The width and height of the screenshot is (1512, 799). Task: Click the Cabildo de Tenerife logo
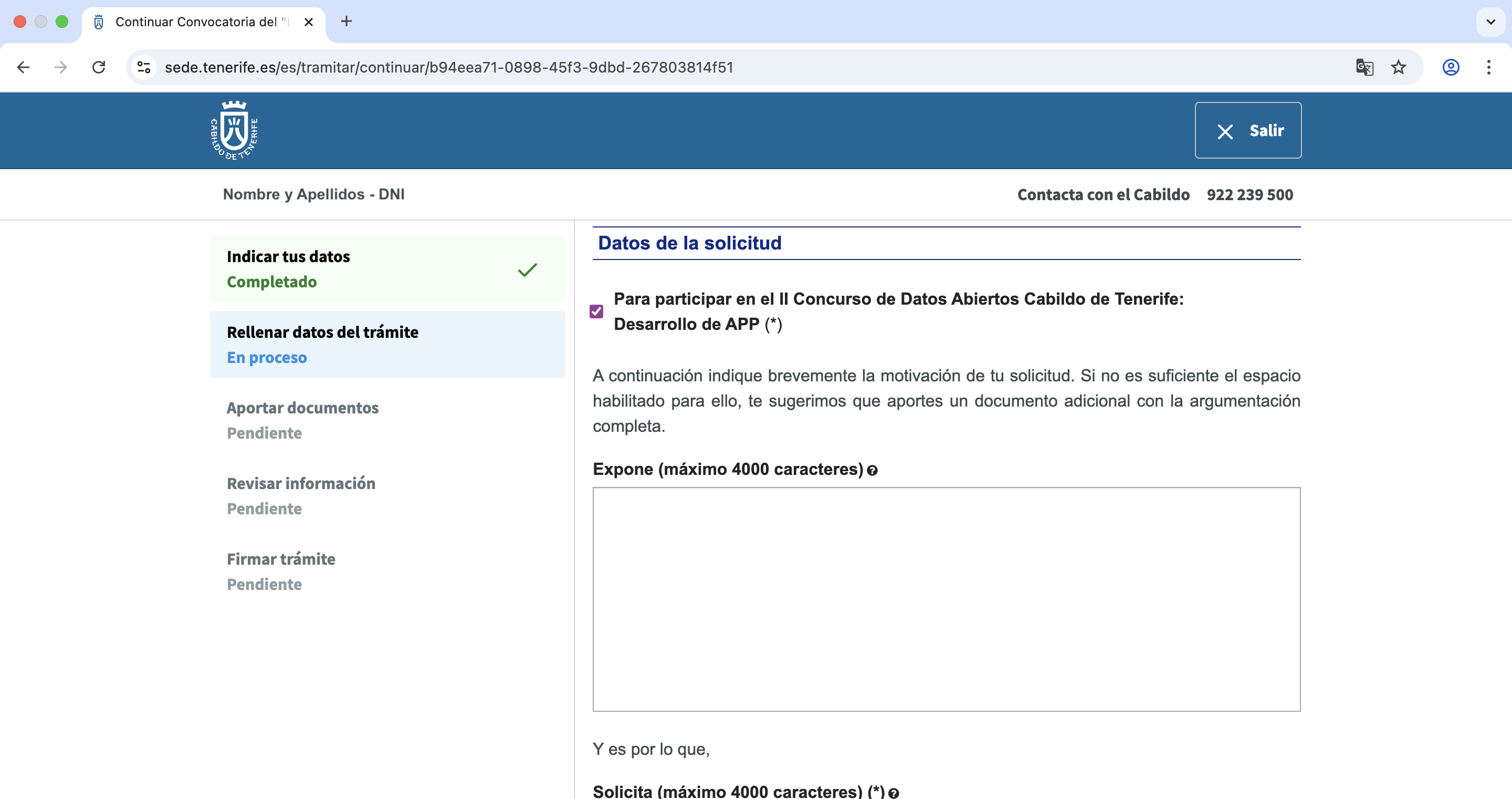pos(234,130)
